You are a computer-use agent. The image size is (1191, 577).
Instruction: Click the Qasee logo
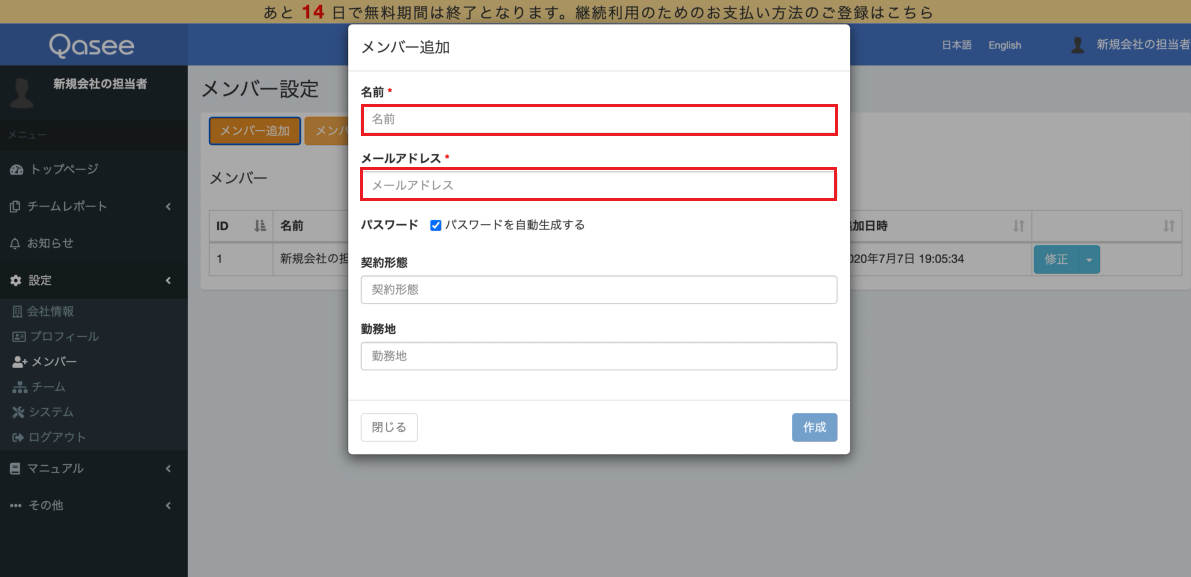(92, 46)
